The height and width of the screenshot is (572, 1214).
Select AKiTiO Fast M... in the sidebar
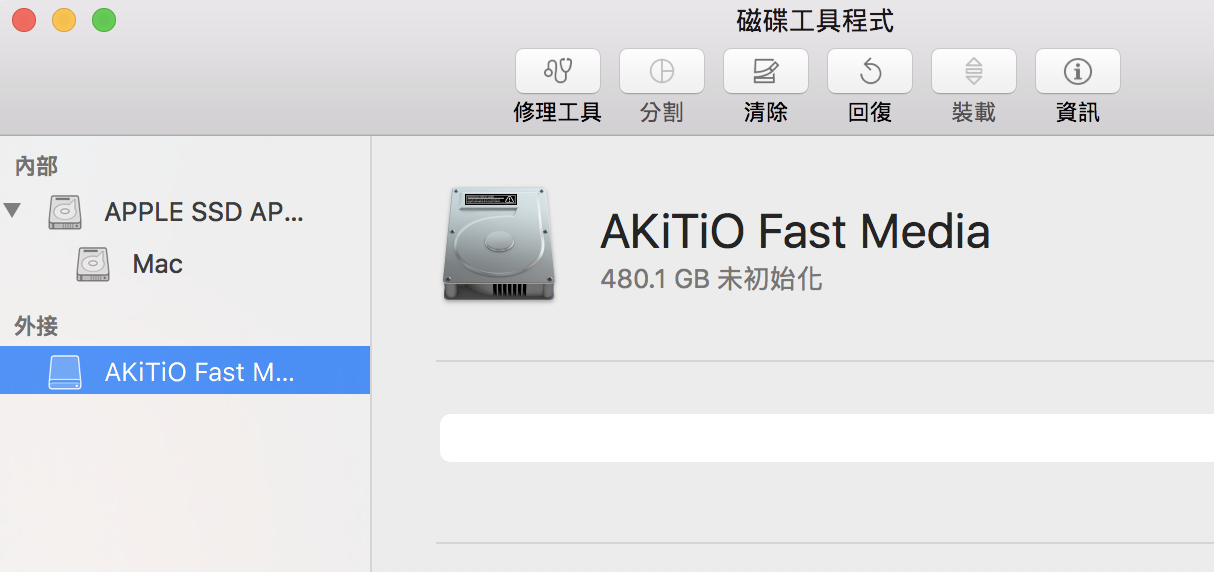click(200, 372)
